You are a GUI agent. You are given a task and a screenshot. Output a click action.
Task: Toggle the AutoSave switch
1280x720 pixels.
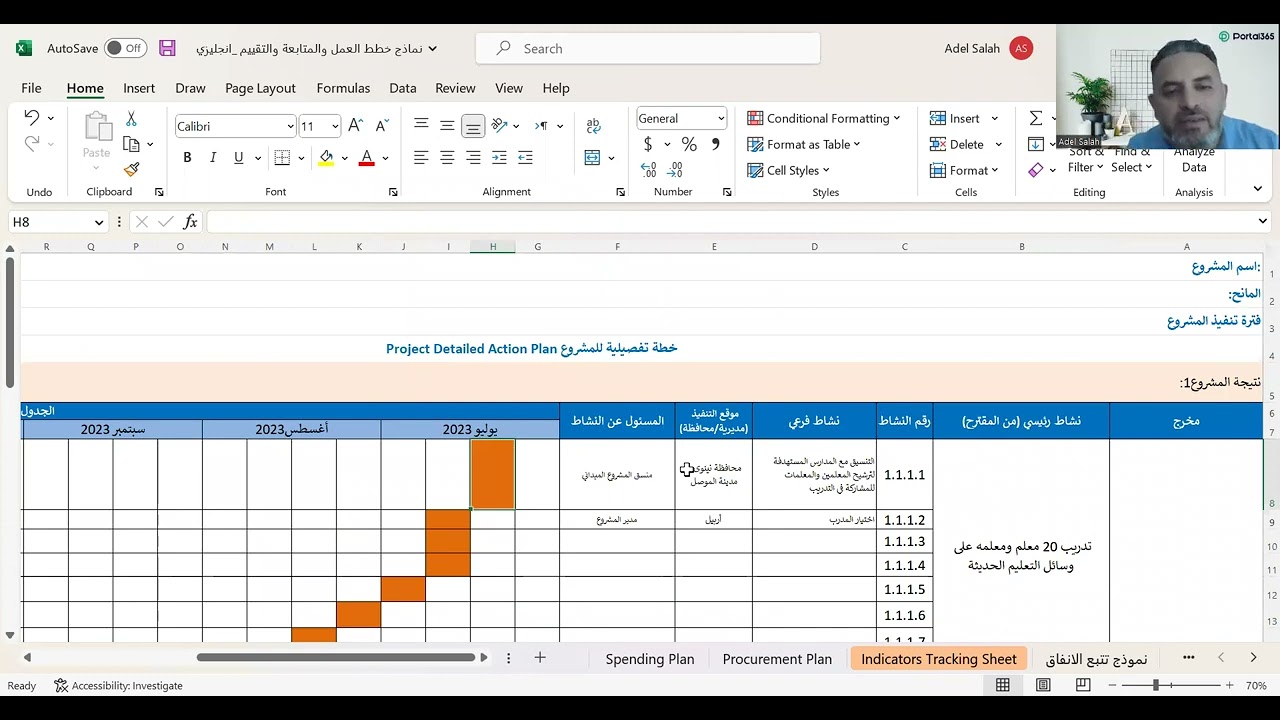(125, 48)
